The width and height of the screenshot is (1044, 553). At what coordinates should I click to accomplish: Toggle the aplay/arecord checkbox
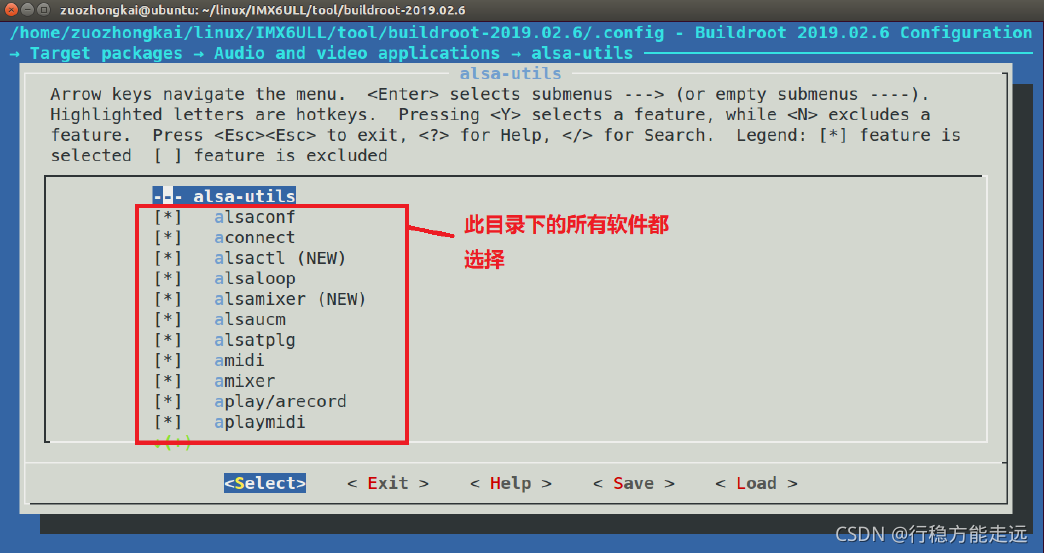tap(168, 402)
